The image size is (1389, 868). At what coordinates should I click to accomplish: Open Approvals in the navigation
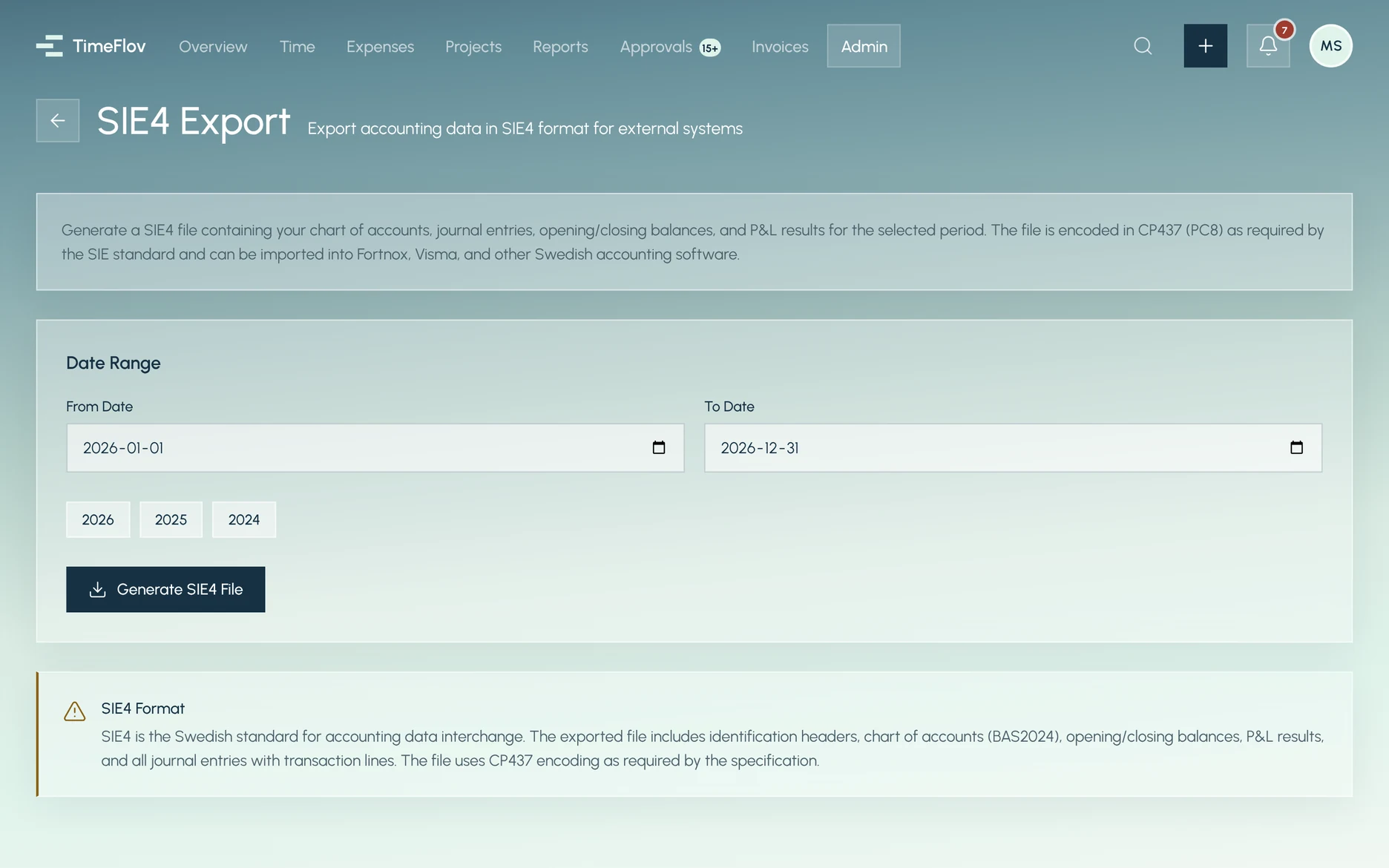(656, 47)
